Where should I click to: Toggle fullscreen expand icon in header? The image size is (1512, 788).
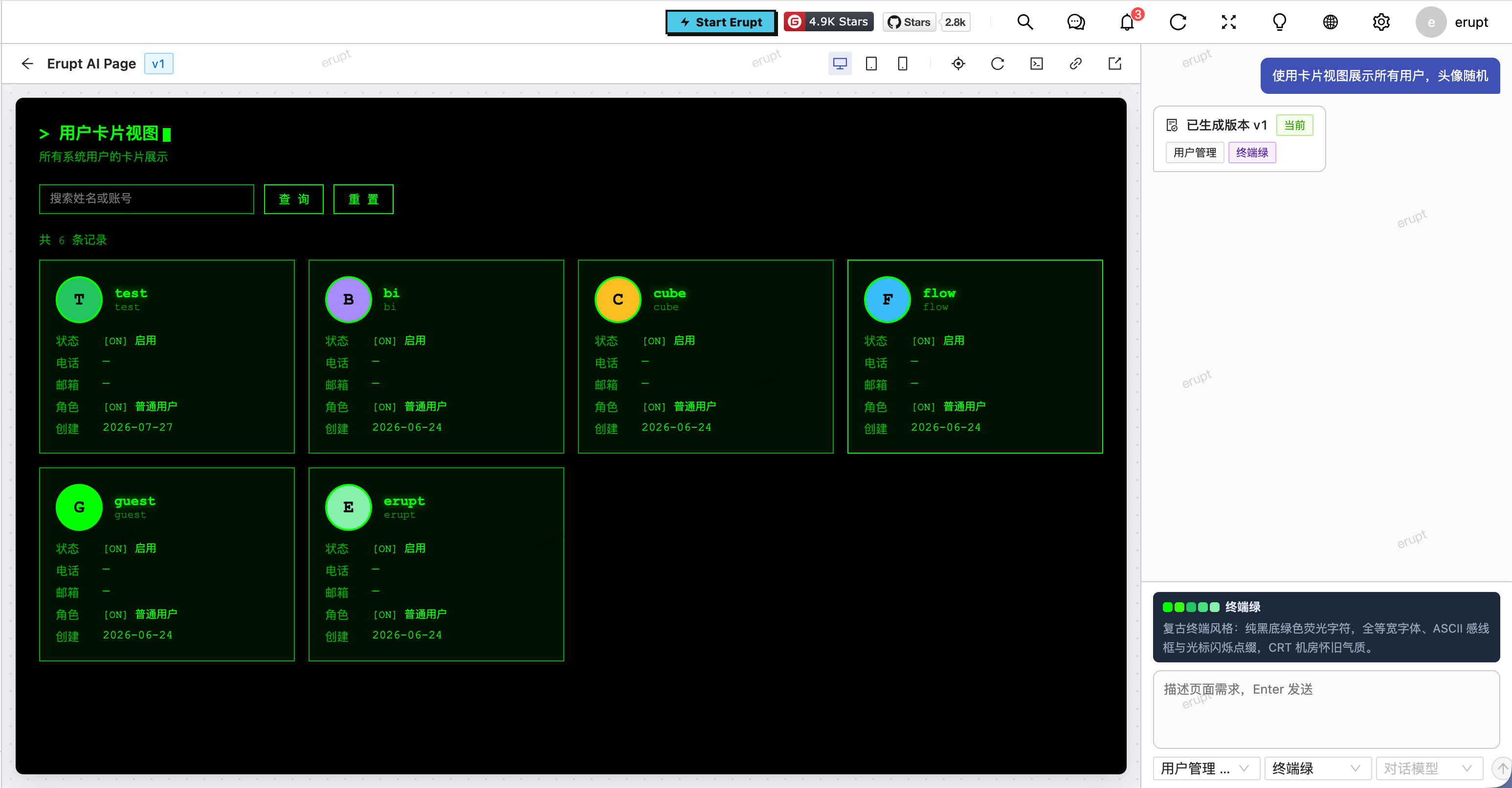1228,22
